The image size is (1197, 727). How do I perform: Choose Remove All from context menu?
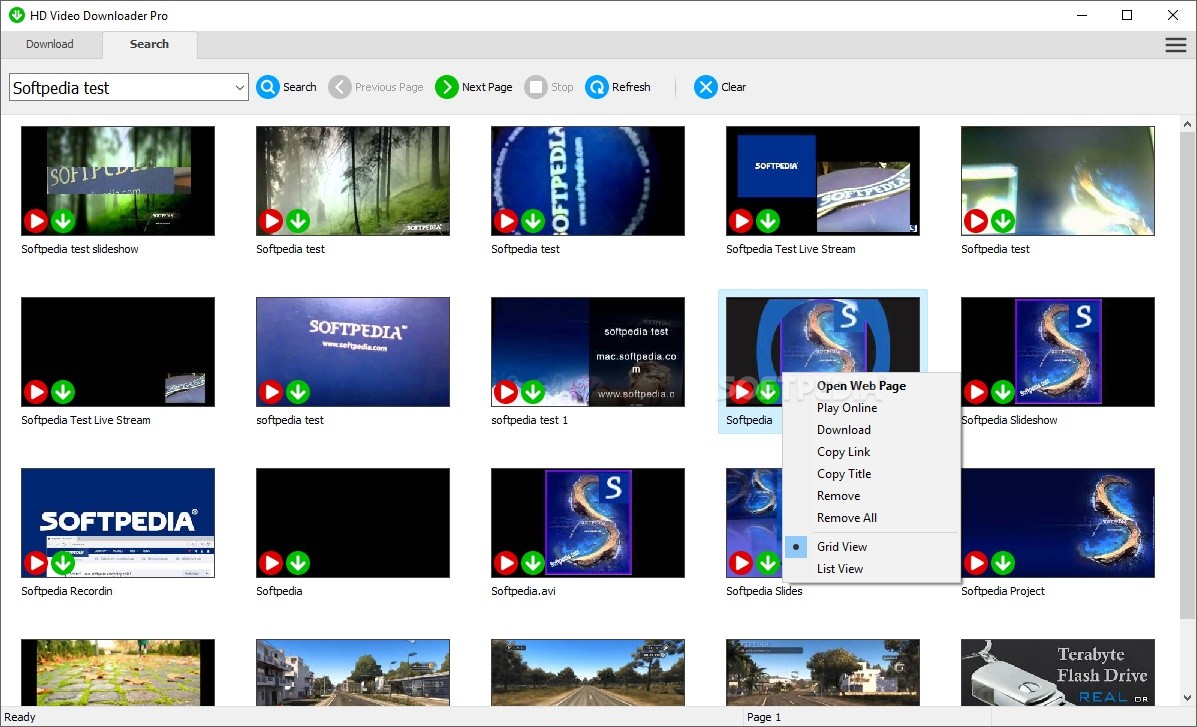point(847,519)
